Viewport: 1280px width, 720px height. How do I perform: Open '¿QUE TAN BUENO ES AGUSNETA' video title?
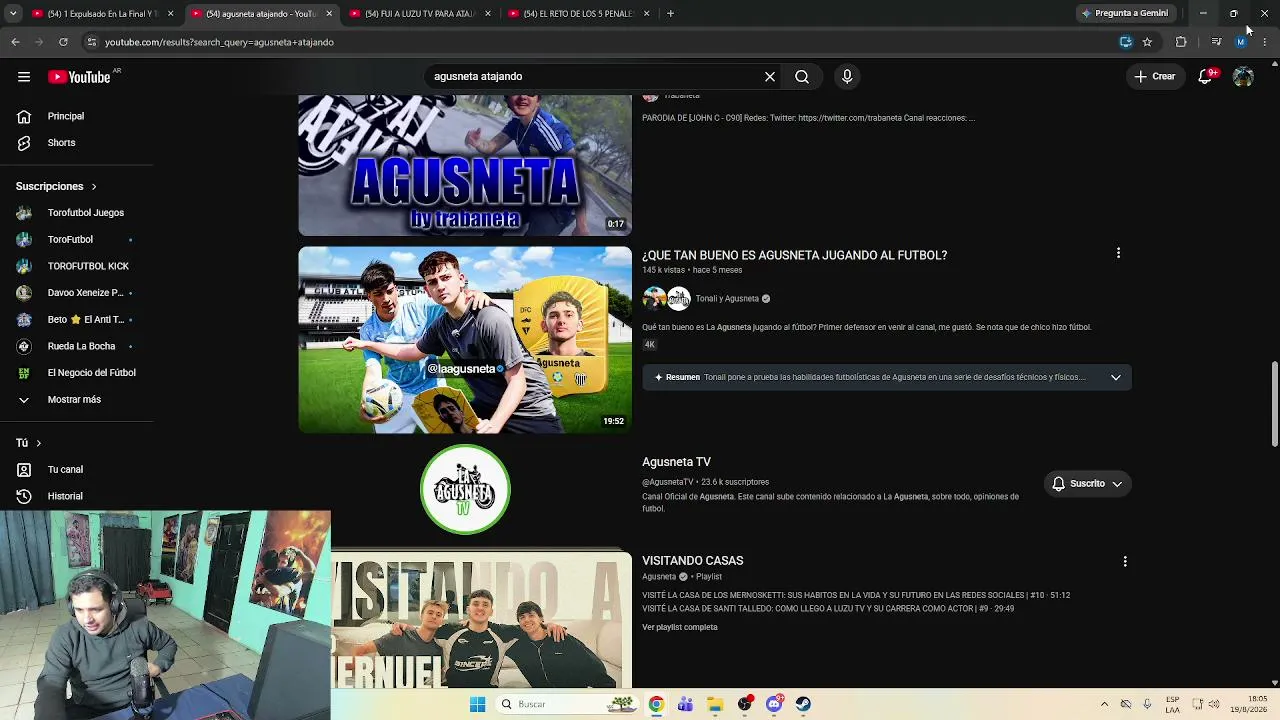pyautogui.click(x=794, y=255)
